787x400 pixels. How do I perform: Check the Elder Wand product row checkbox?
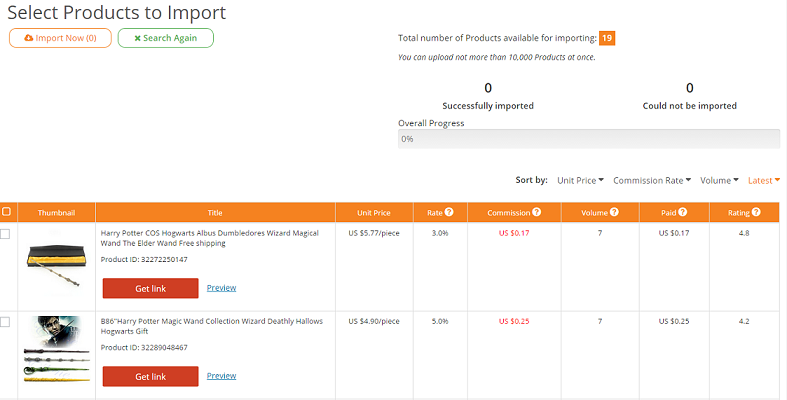tap(6, 234)
